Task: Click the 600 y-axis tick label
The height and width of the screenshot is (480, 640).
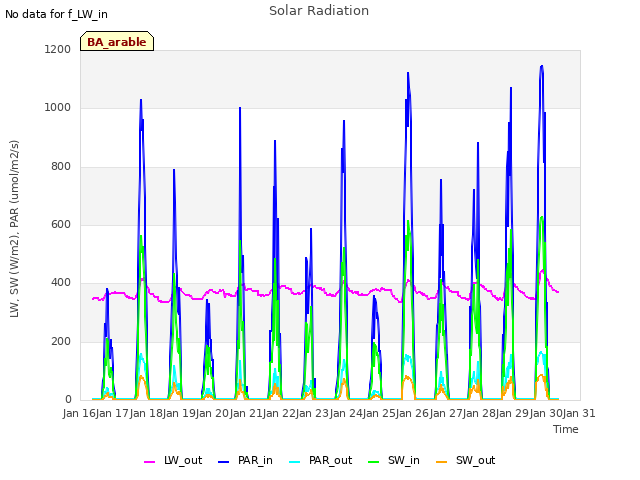Action: point(61,224)
